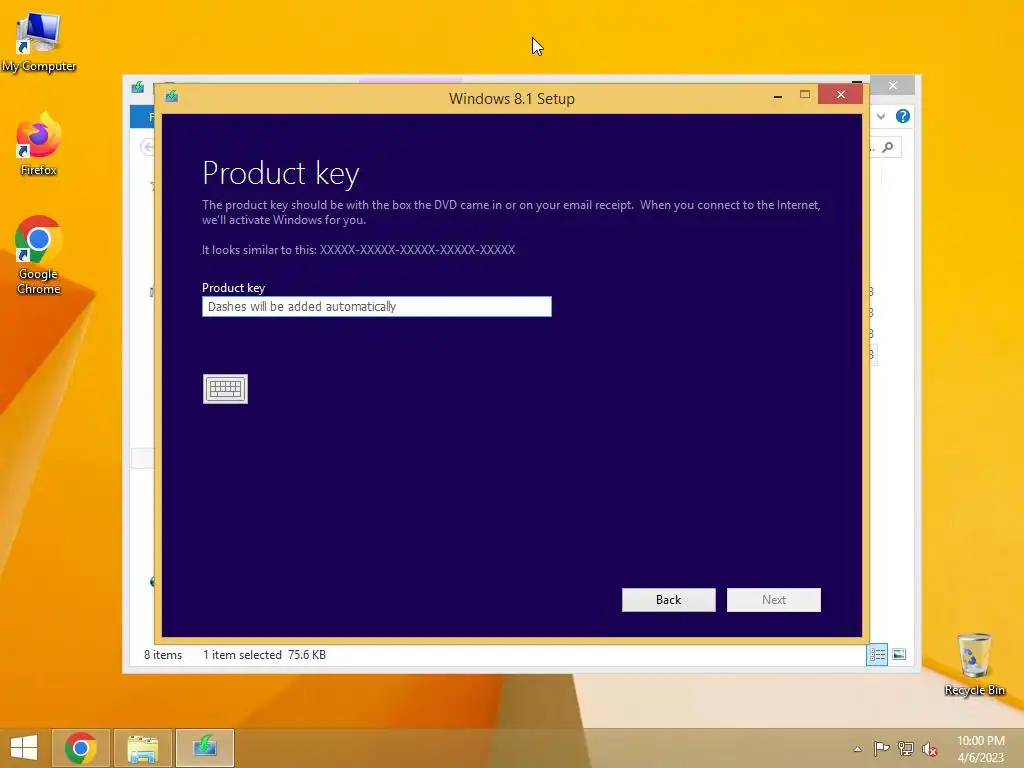Image resolution: width=1024 pixels, height=768 pixels.
Task: Switch Explorer to details view icon
Action: 877,654
